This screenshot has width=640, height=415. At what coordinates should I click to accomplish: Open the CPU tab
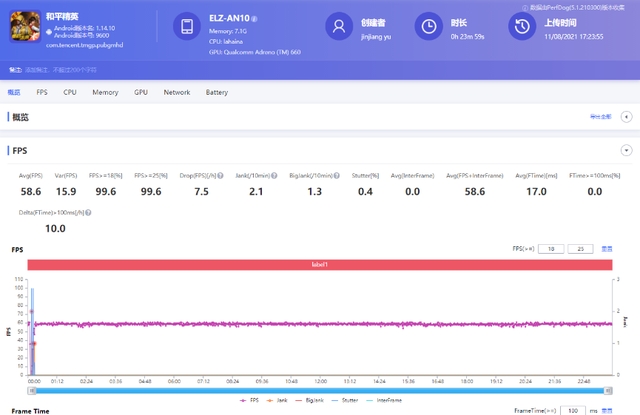pos(70,92)
